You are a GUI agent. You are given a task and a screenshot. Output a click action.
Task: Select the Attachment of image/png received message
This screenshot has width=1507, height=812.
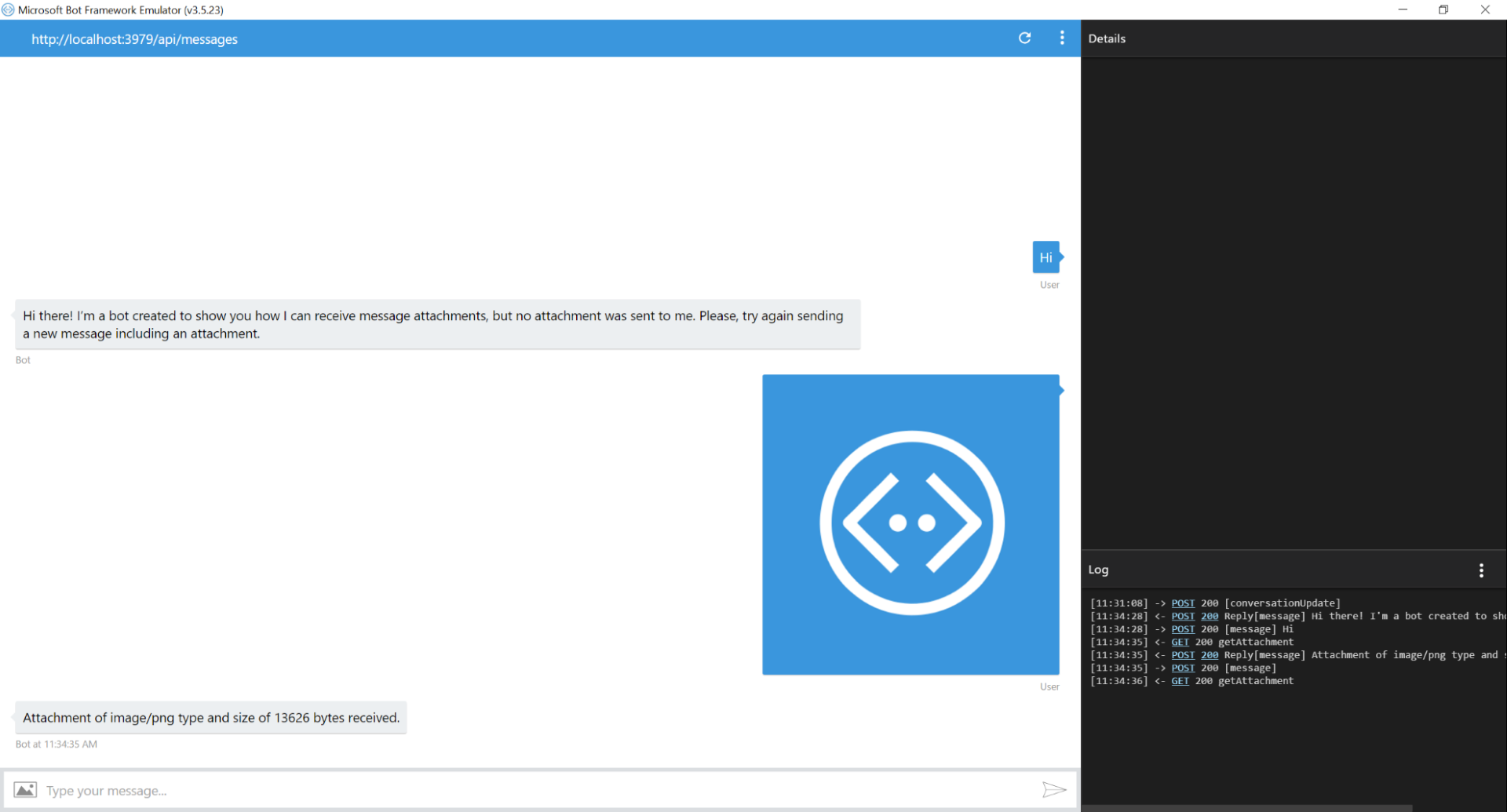[211, 718]
